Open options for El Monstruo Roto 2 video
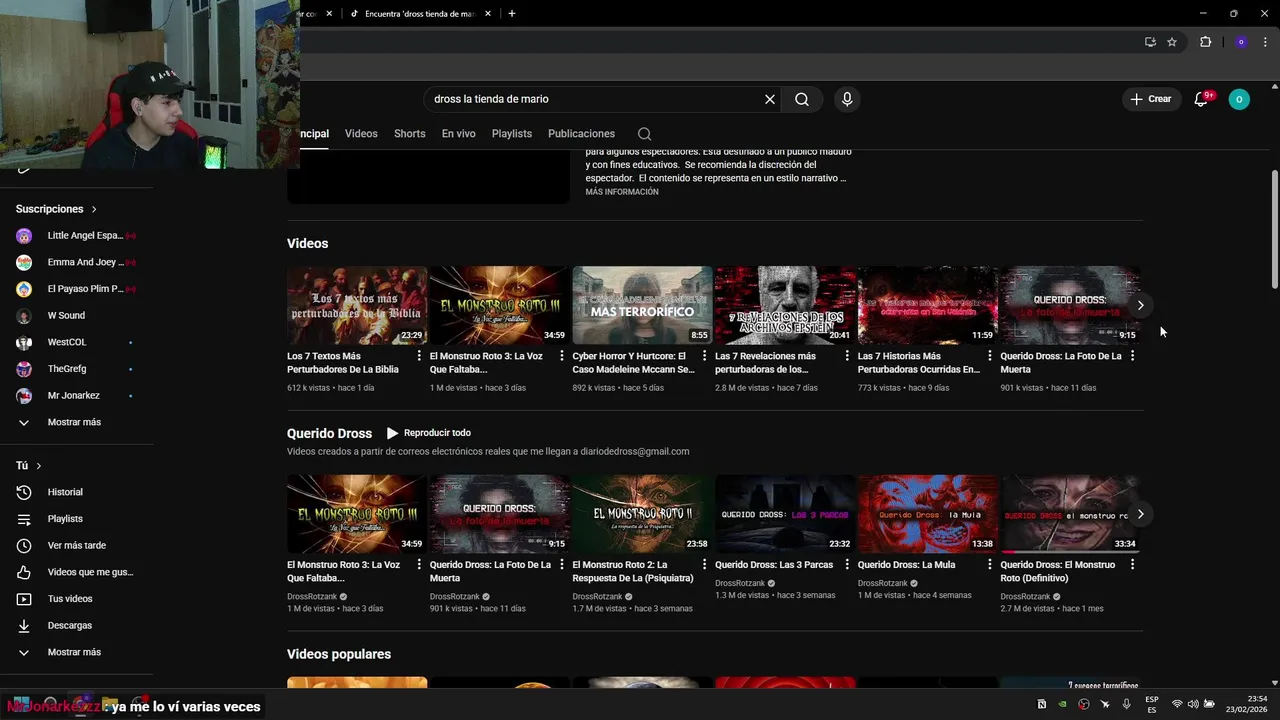This screenshot has width=1280, height=720. tap(704, 565)
